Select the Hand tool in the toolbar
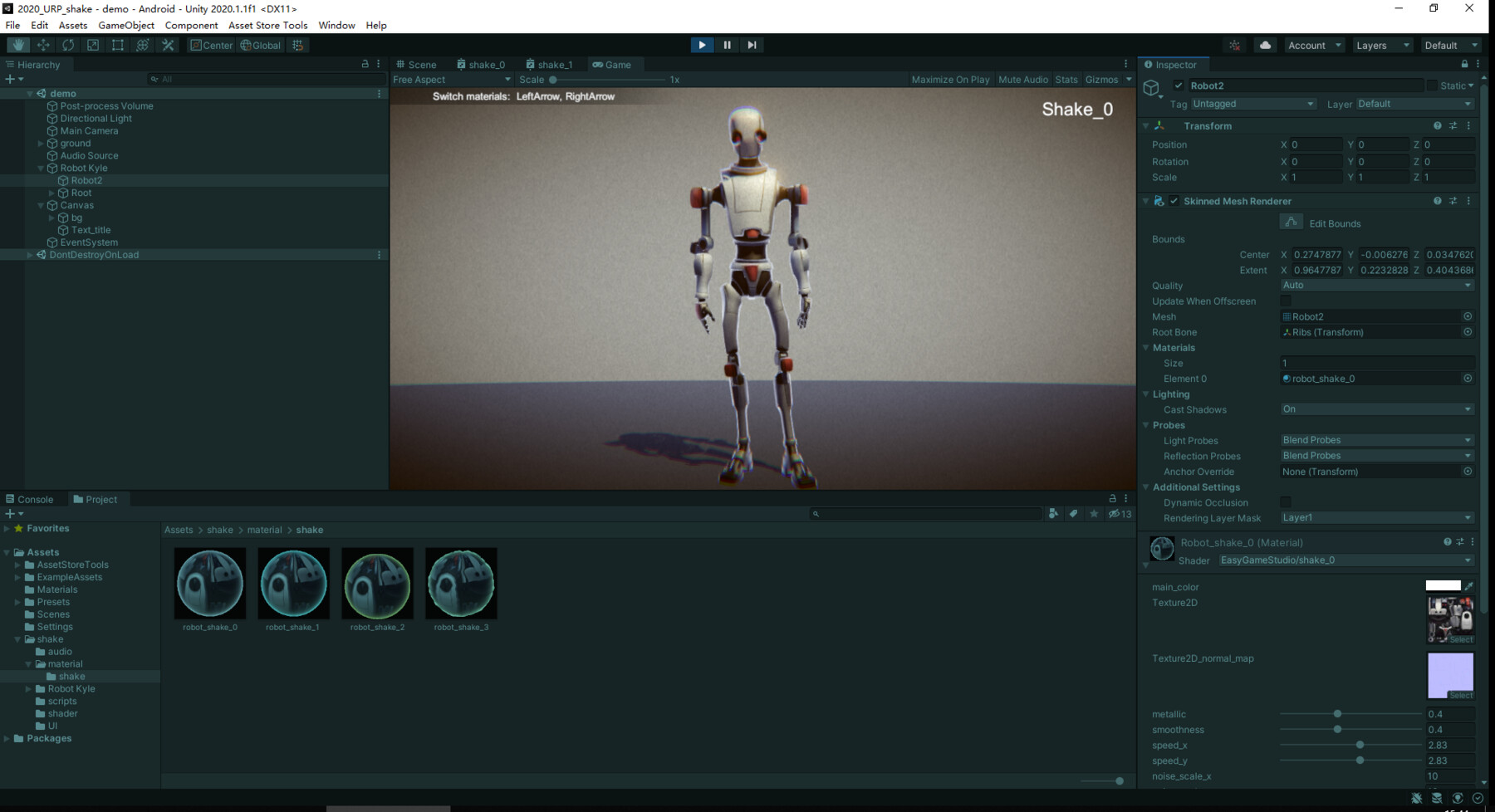The image size is (1495, 812). point(17,45)
